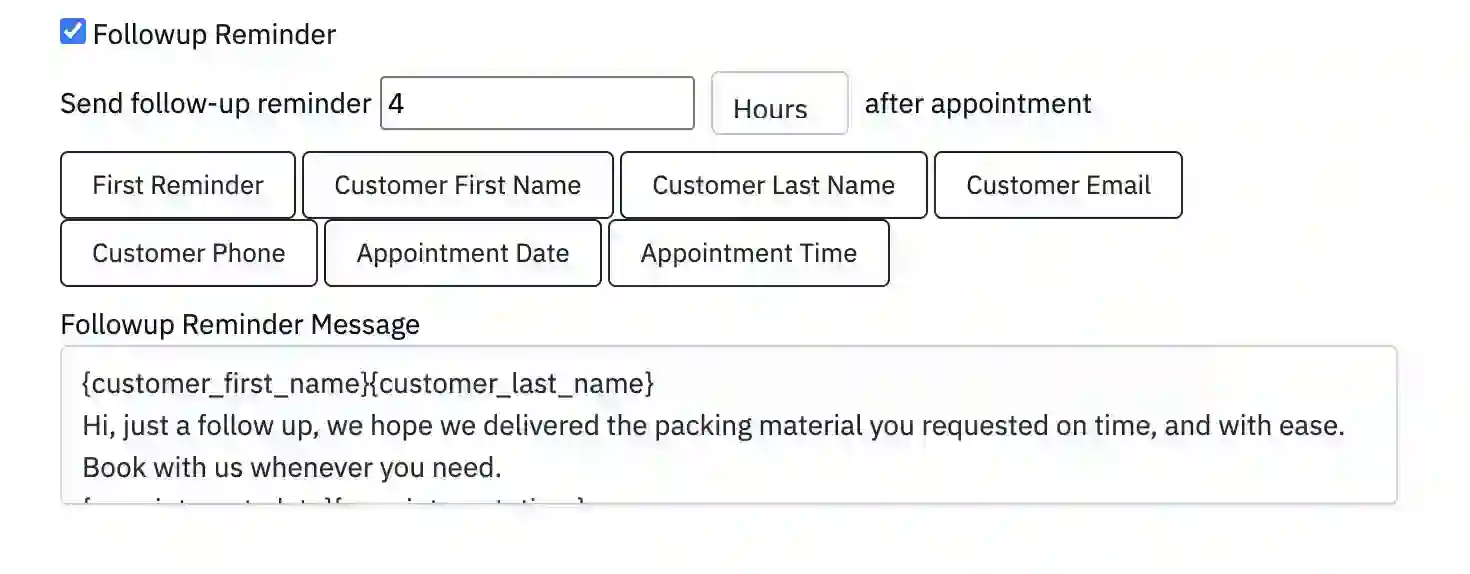Place cursor on "Book with us whenever" line

click(290, 467)
